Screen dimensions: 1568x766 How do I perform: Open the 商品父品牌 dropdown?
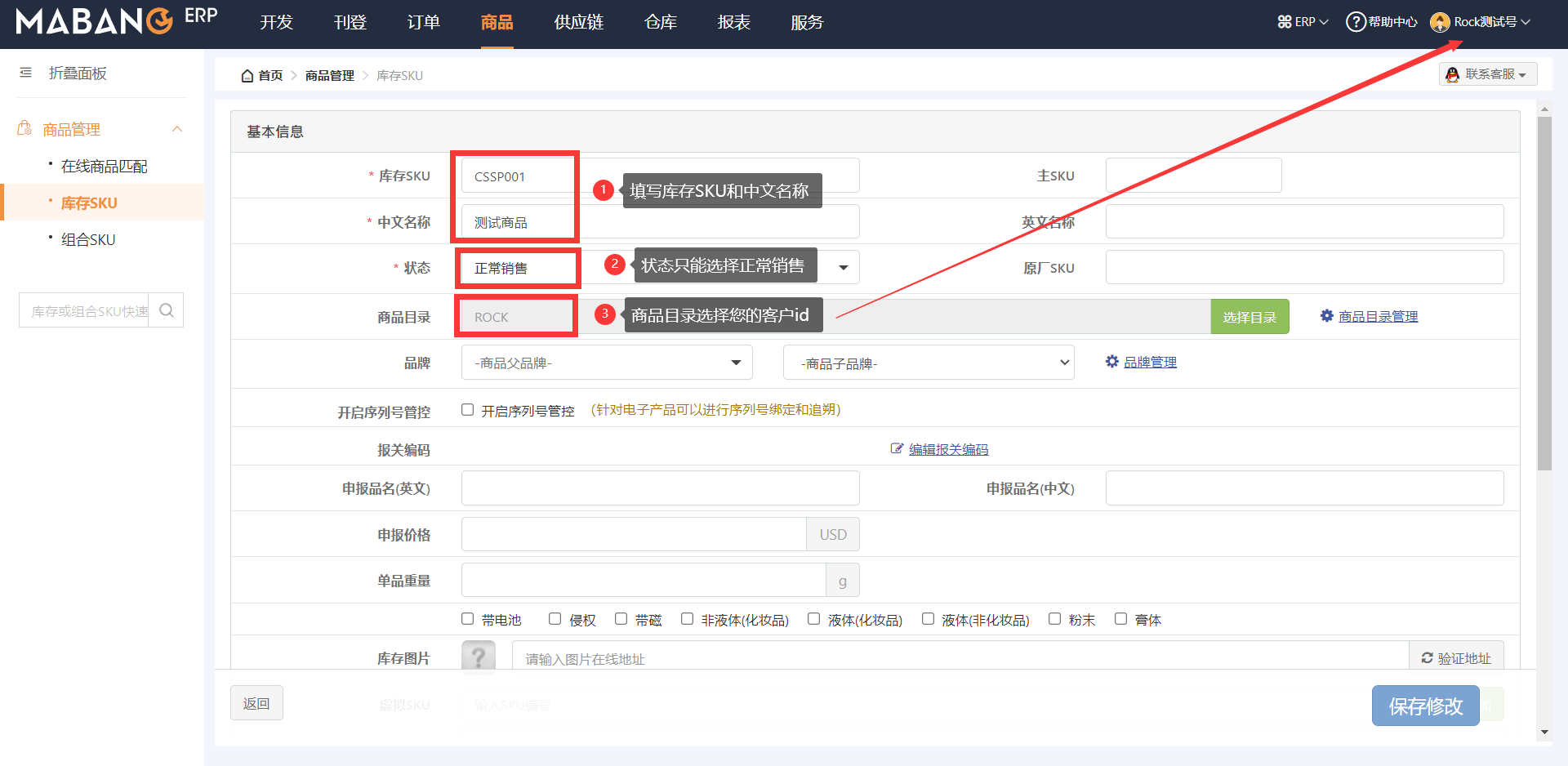point(607,363)
